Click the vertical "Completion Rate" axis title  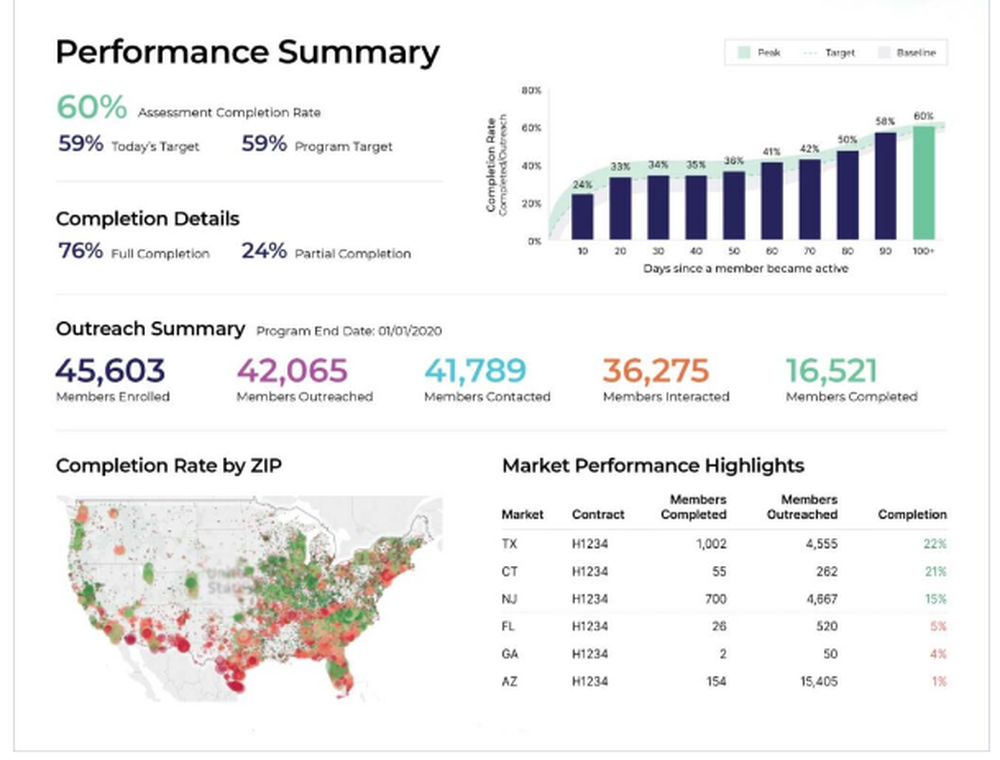point(491,164)
